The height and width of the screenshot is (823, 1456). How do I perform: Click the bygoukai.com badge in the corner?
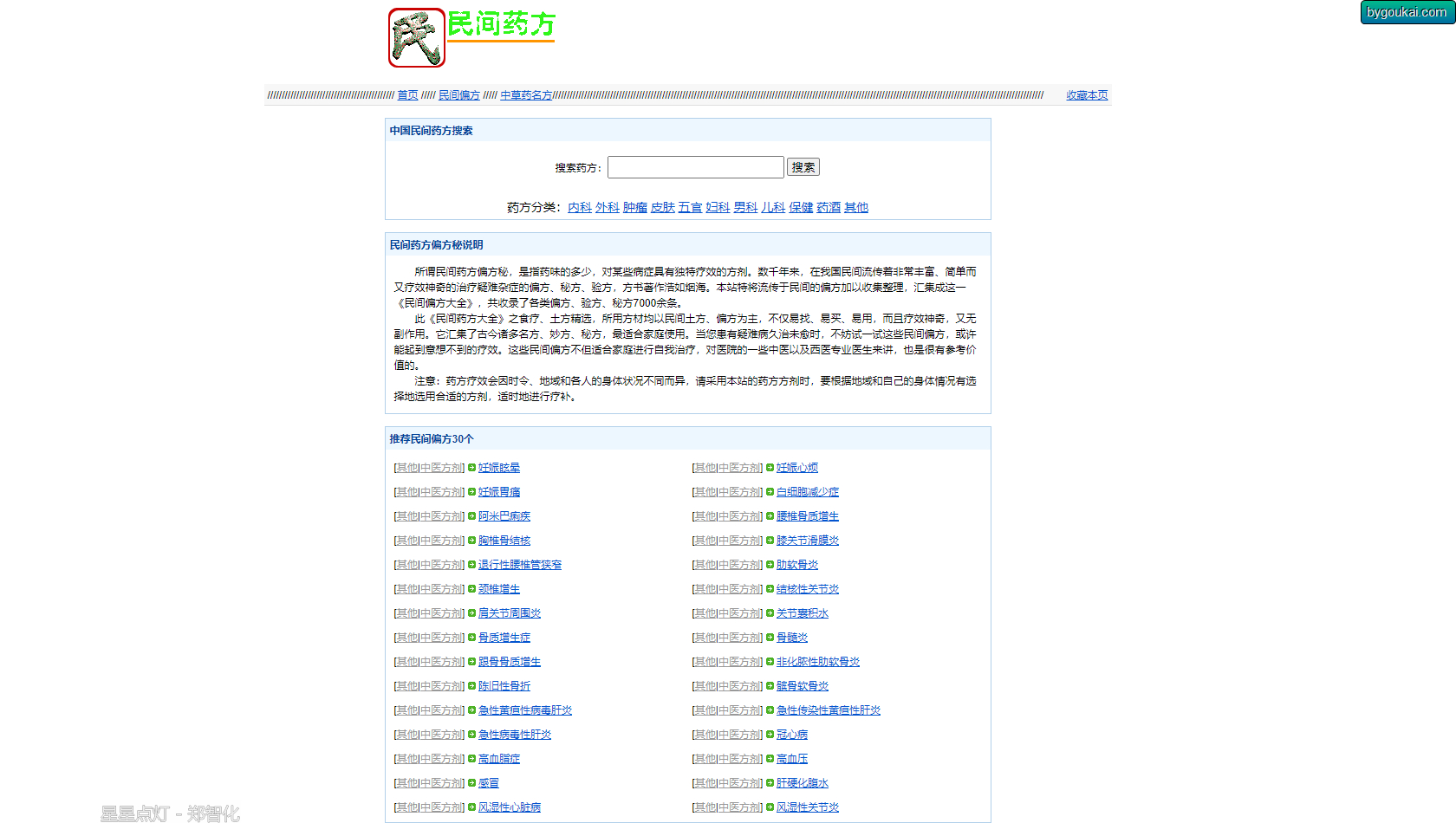(x=1407, y=12)
